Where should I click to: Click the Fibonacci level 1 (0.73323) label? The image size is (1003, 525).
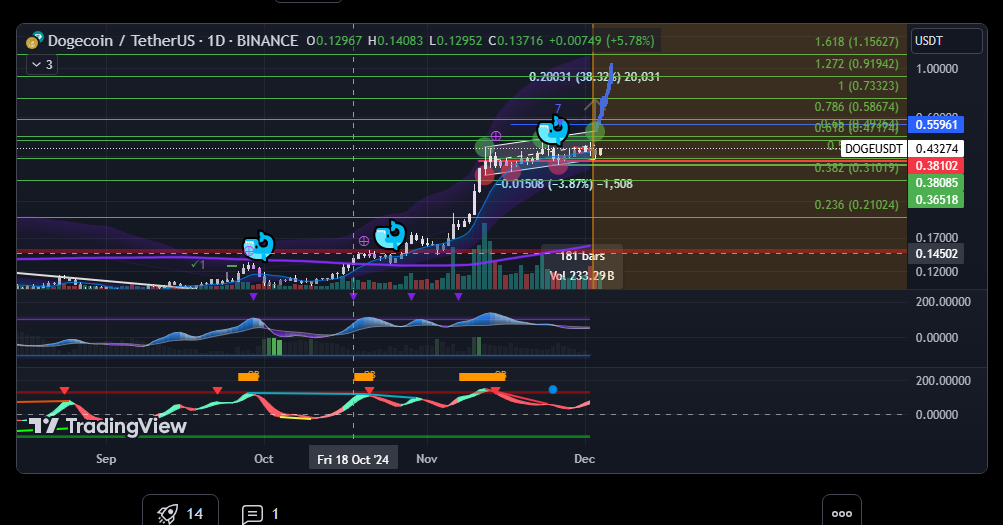pos(868,86)
